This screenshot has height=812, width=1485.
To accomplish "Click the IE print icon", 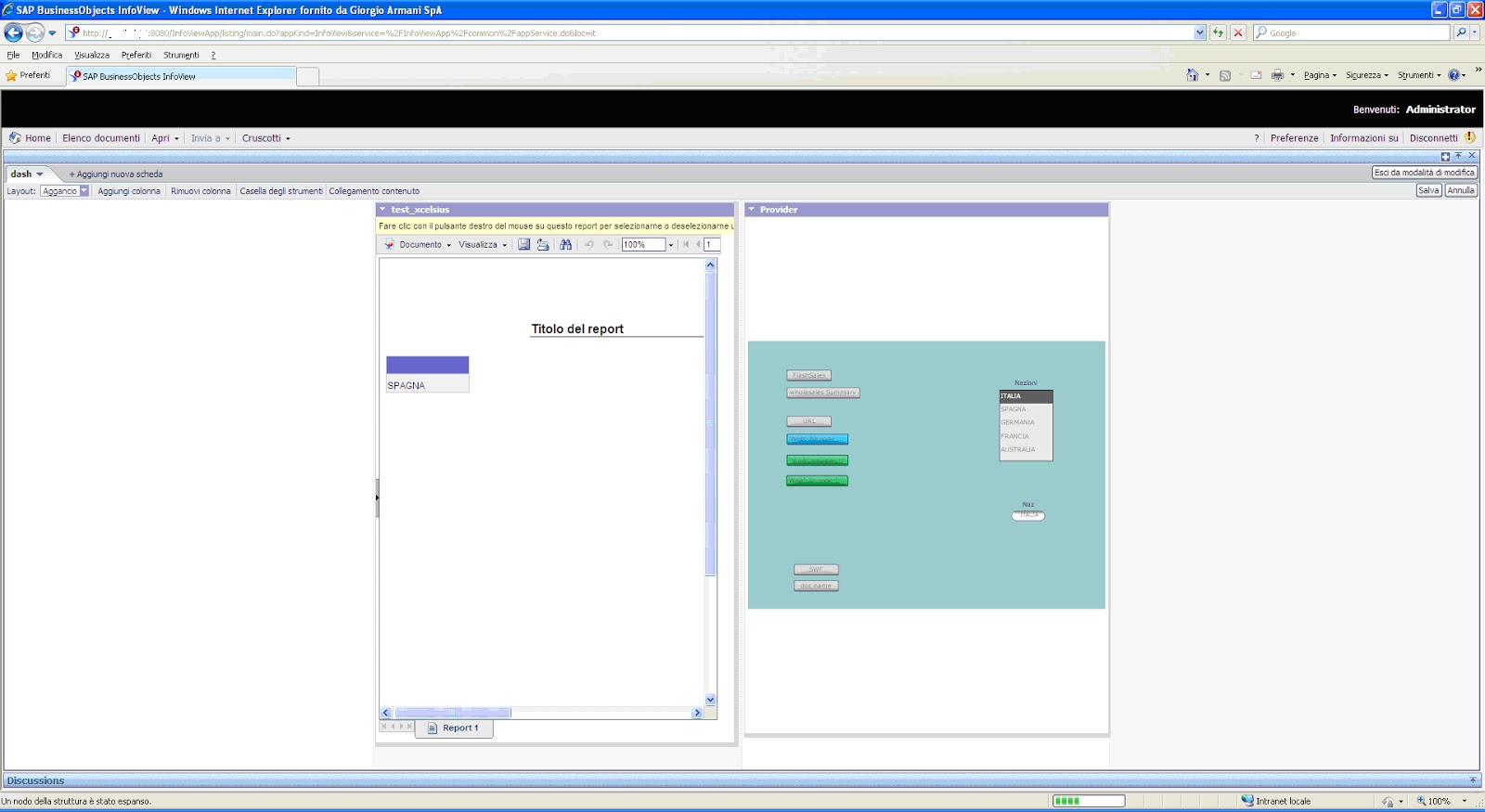I will point(1277,75).
